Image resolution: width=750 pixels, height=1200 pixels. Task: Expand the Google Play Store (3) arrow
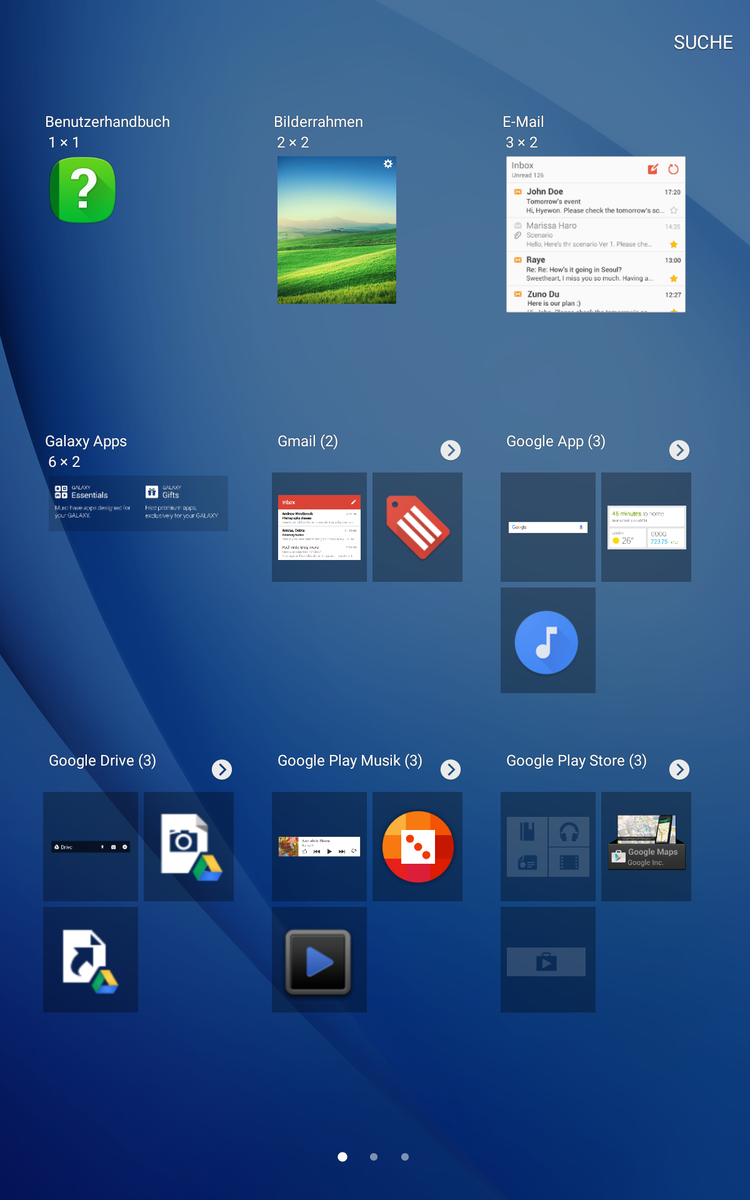pyautogui.click(x=680, y=769)
